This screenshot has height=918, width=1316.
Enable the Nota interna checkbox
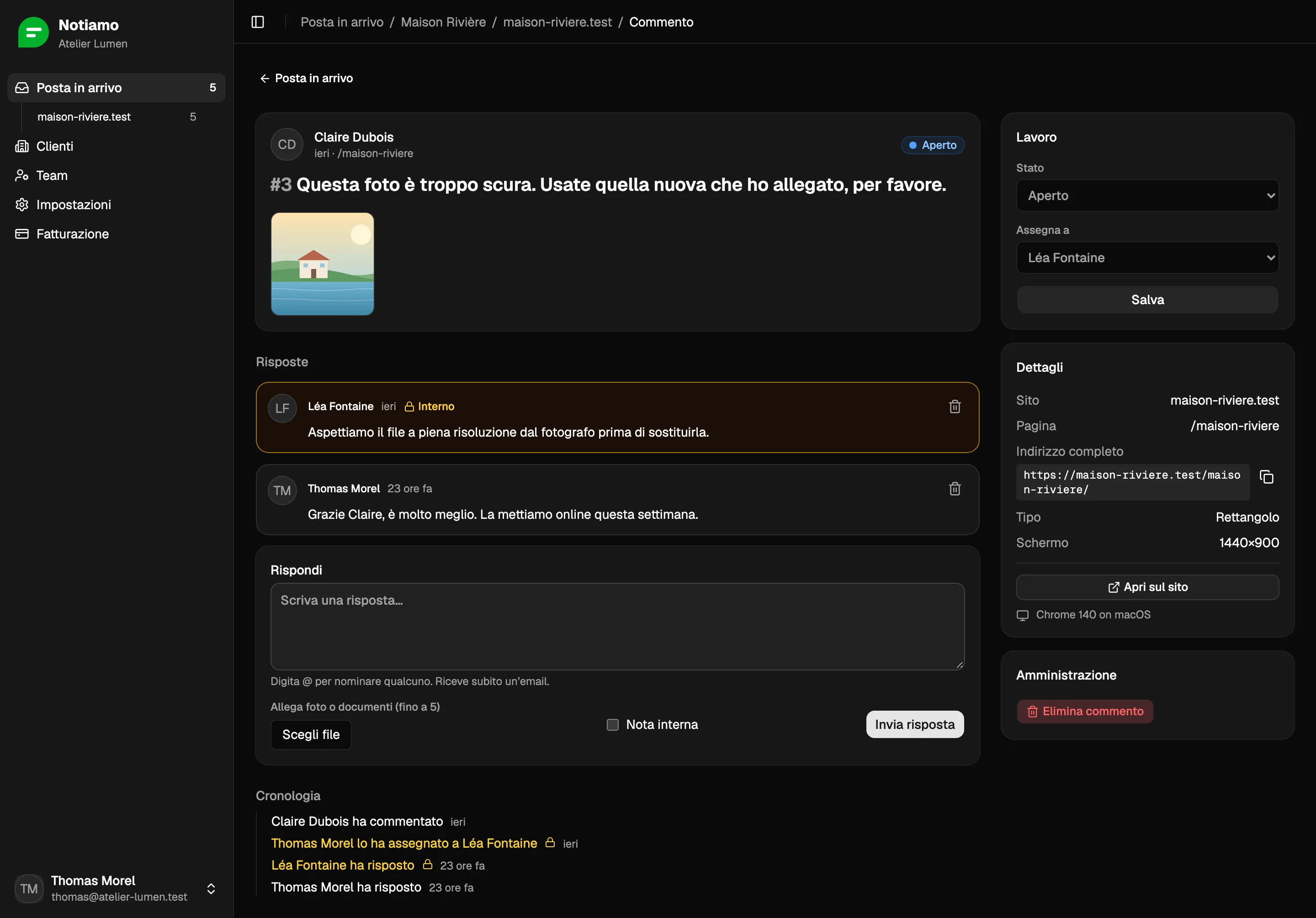[613, 725]
